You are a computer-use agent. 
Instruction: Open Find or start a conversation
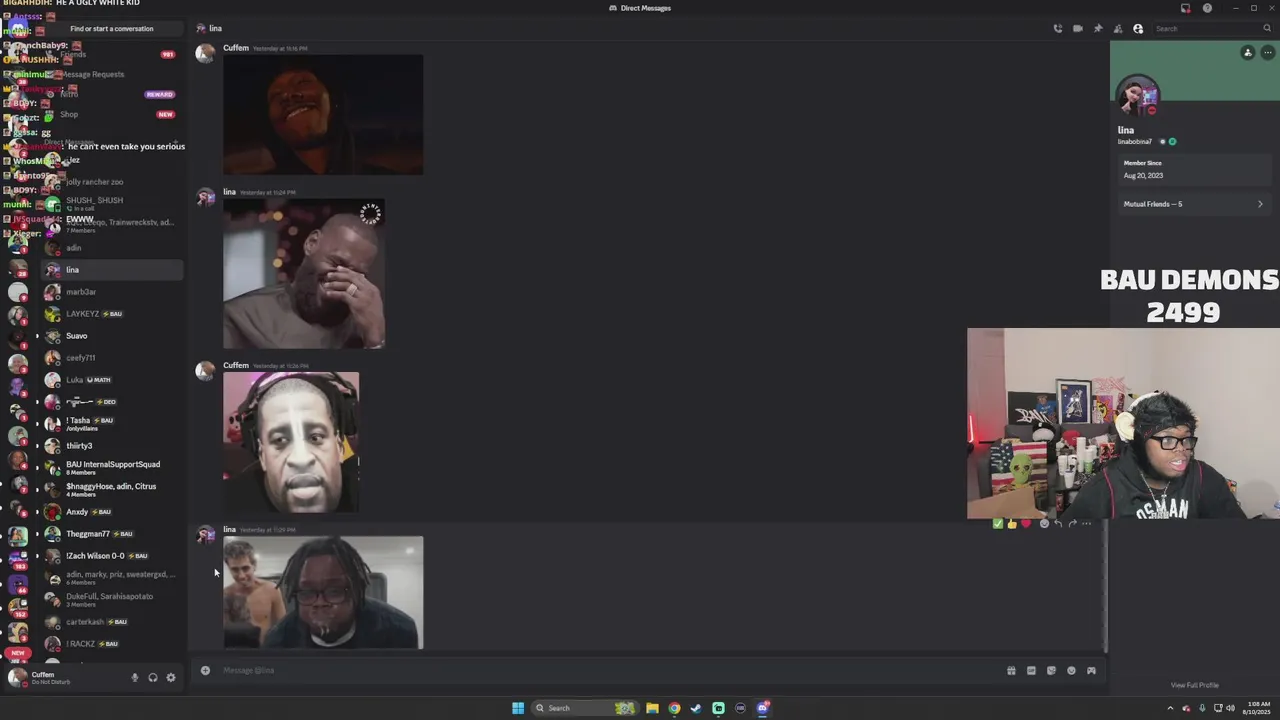click(x=112, y=28)
